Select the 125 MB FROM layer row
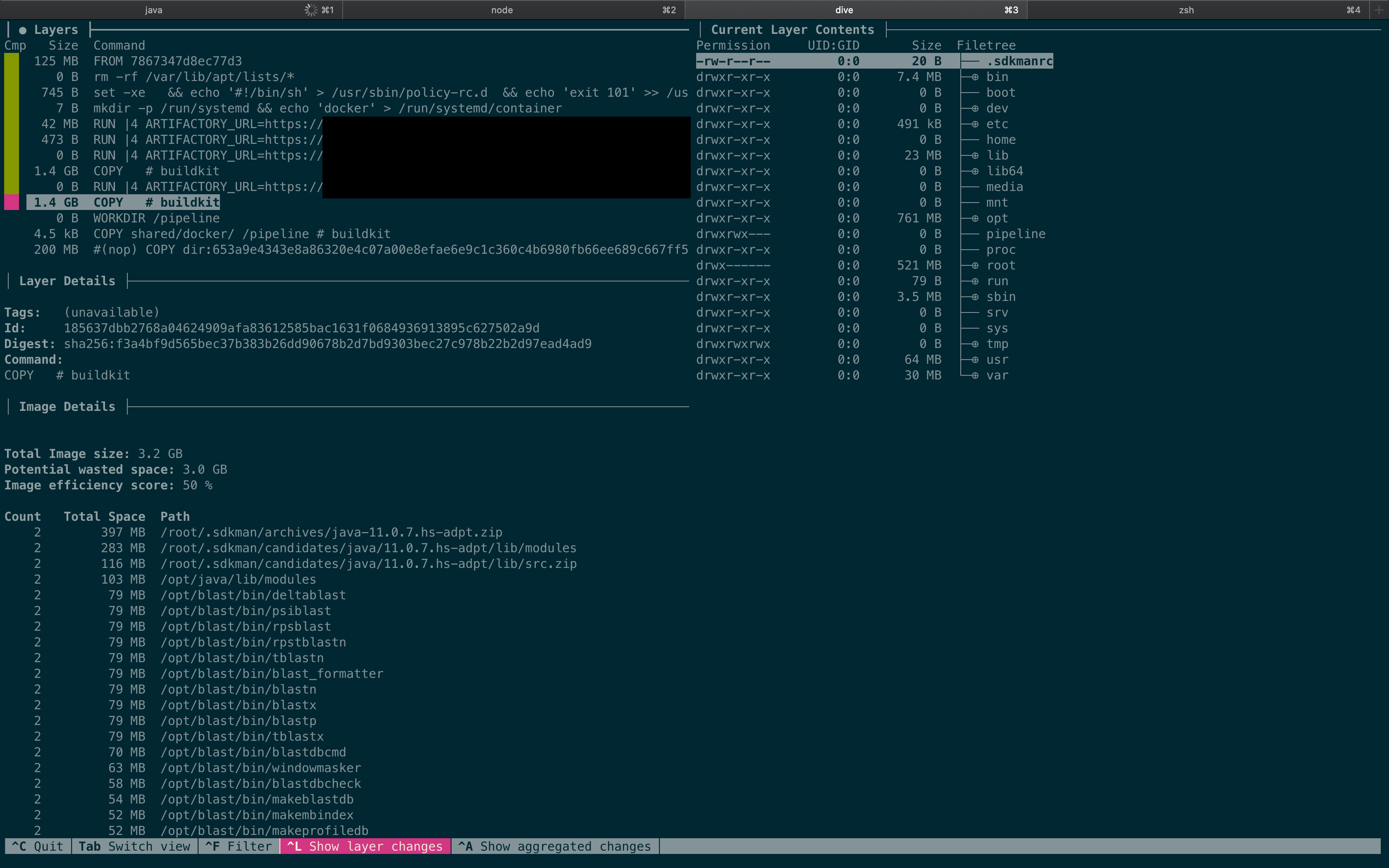Image resolution: width=1389 pixels, height=868 pixels. (167, 61)
